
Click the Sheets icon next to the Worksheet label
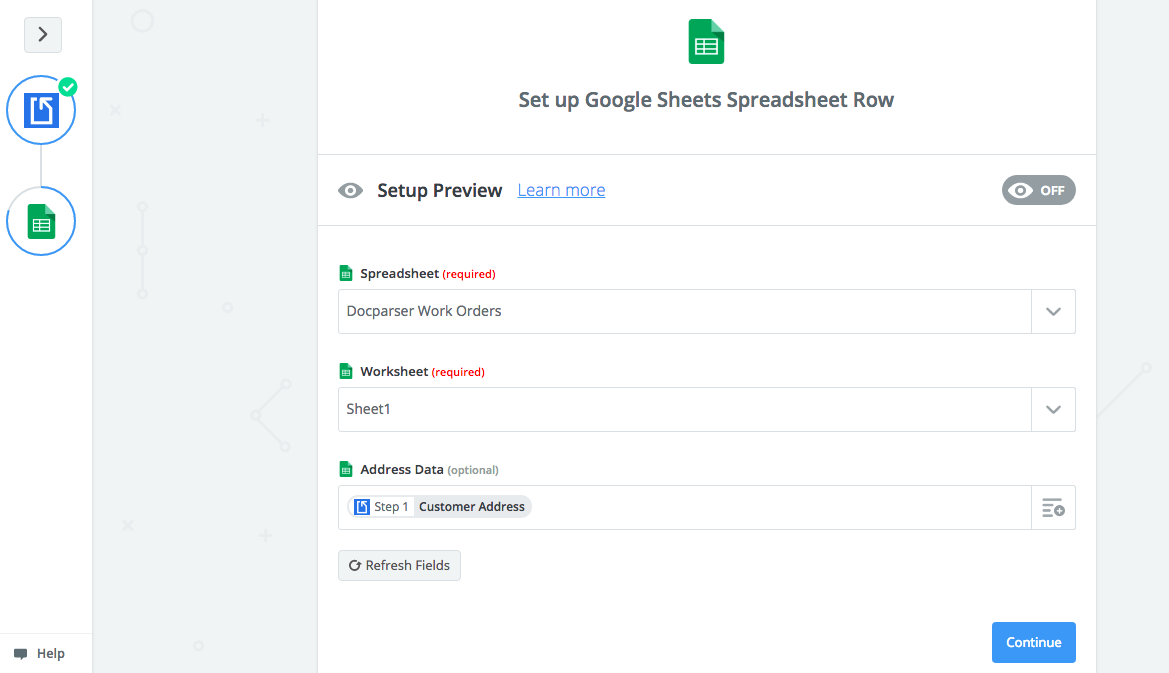coord(346,371)
